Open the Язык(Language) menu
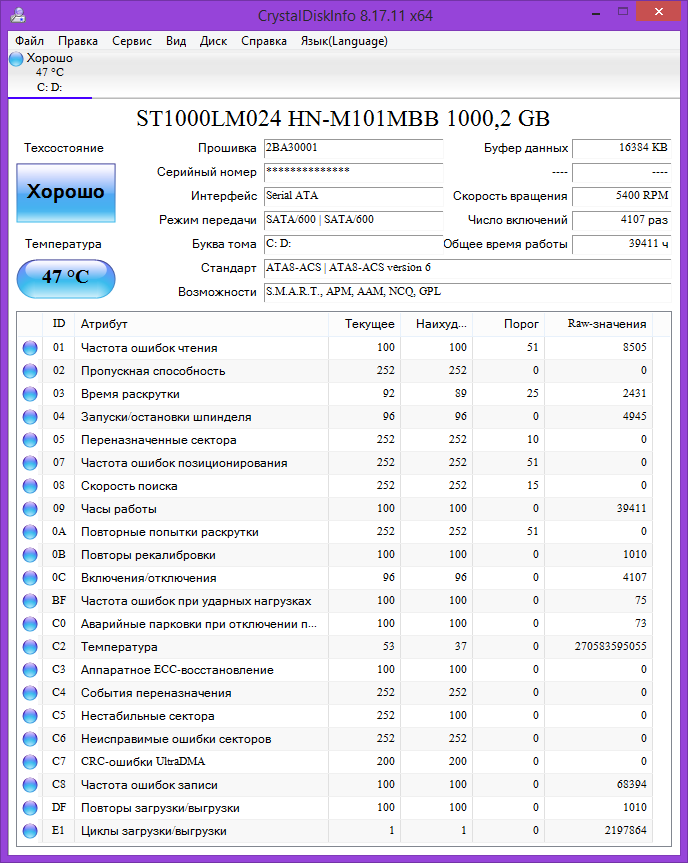Viewport: 688px width, 863px height. 344,41
